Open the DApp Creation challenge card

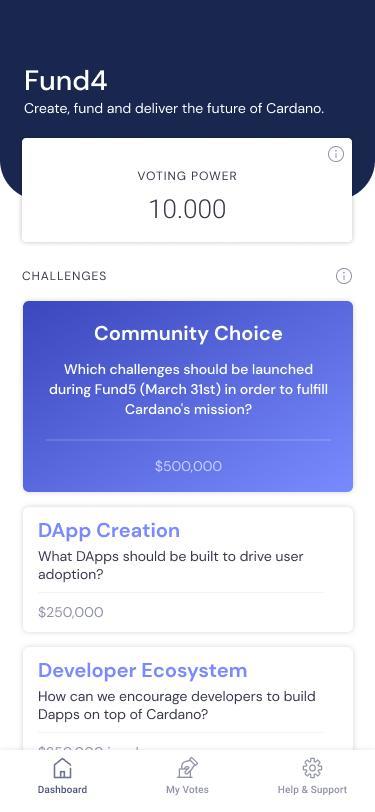click(x=187, y=569)
